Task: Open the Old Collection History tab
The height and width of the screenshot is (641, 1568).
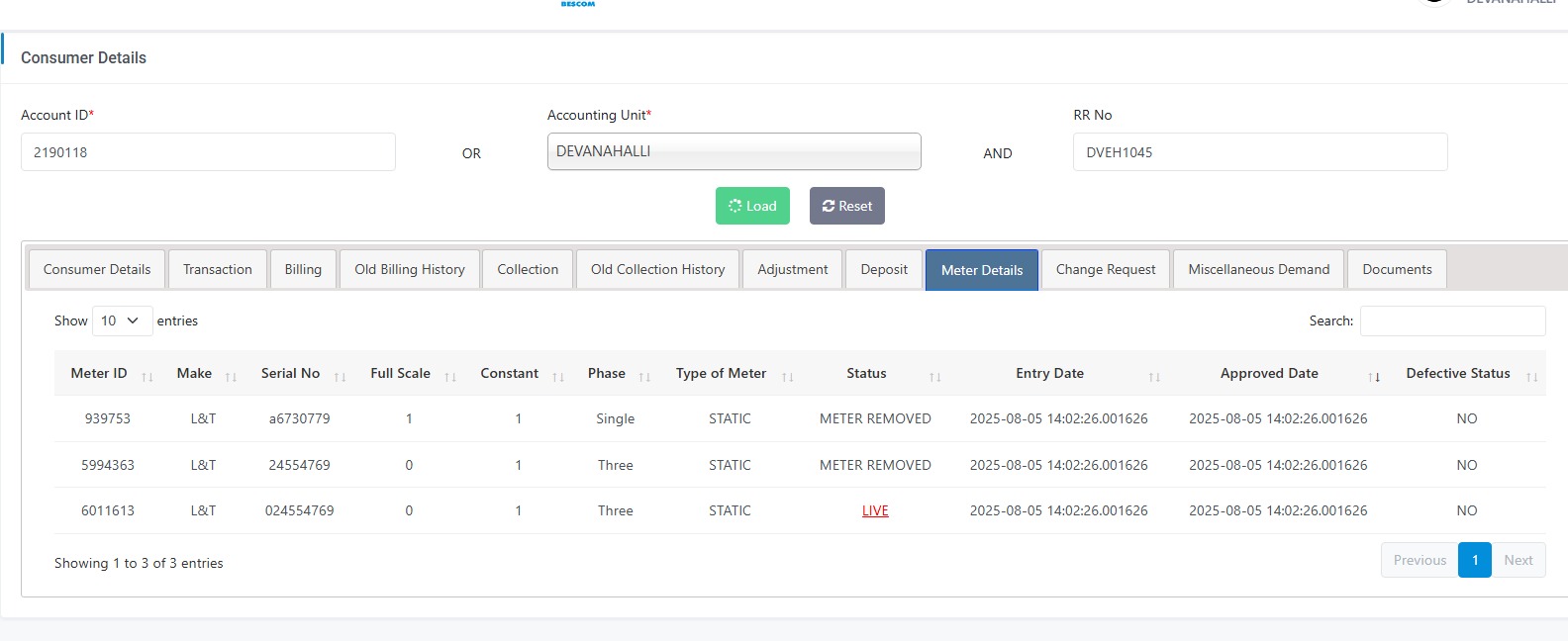Action: point(657,269)
